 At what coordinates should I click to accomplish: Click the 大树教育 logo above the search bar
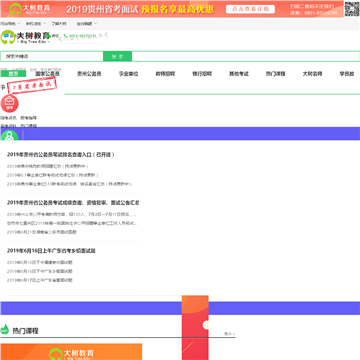[25, 37]
